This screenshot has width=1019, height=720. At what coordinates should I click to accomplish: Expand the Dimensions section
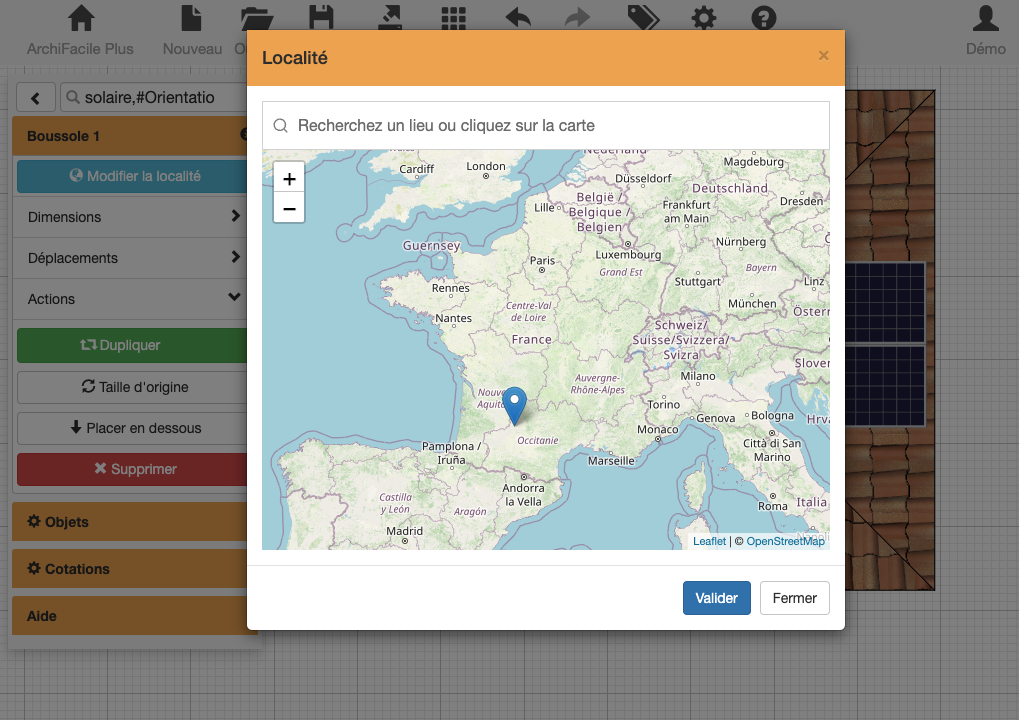click(x=130, y=217)
